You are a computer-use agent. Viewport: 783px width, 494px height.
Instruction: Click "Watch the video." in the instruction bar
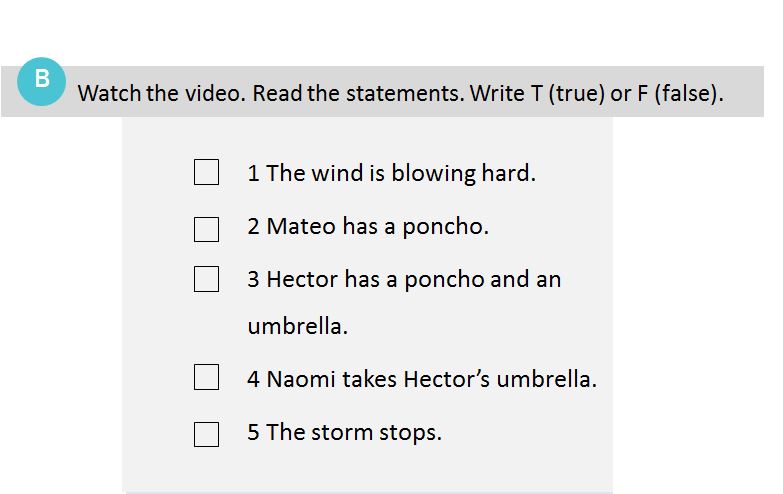tap(162, 94)
